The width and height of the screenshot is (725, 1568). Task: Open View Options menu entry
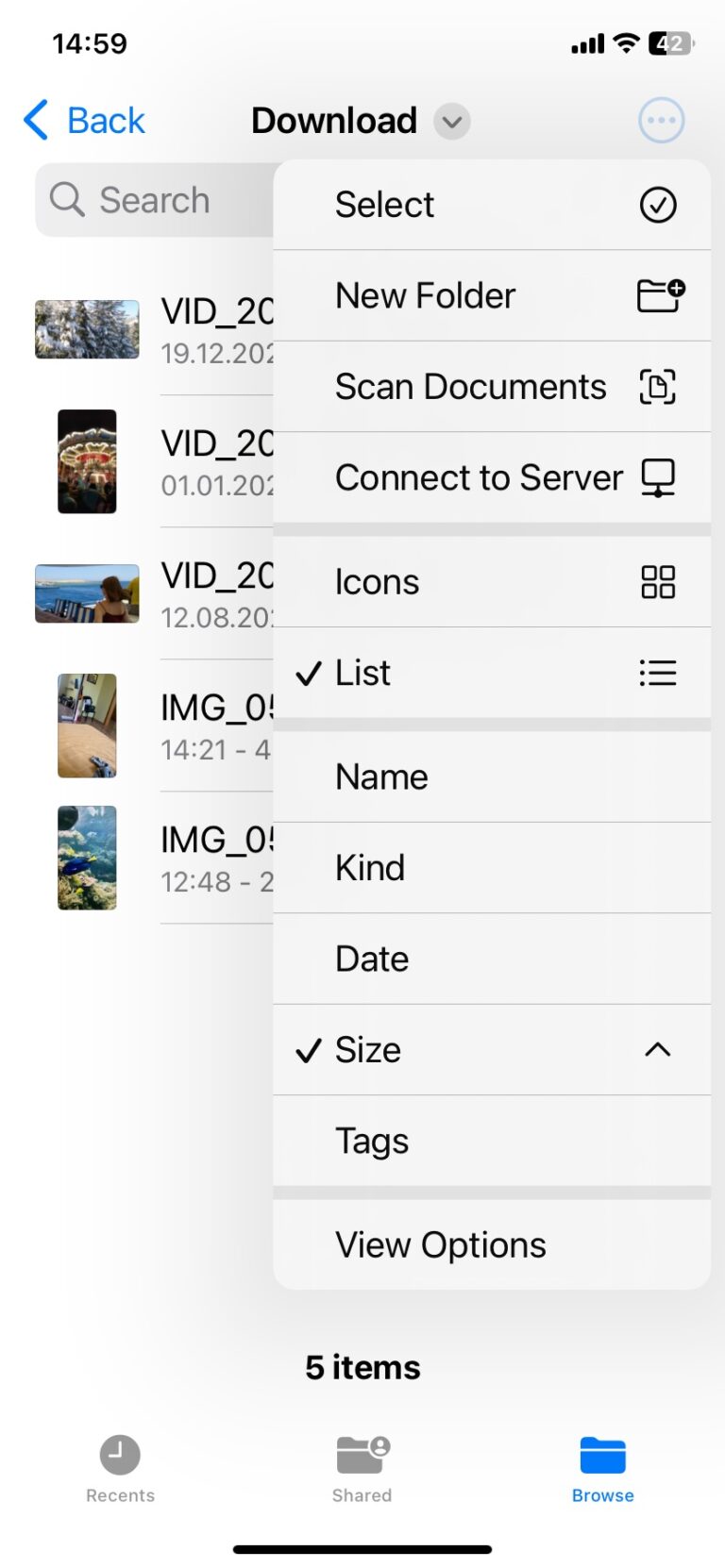440,1244
